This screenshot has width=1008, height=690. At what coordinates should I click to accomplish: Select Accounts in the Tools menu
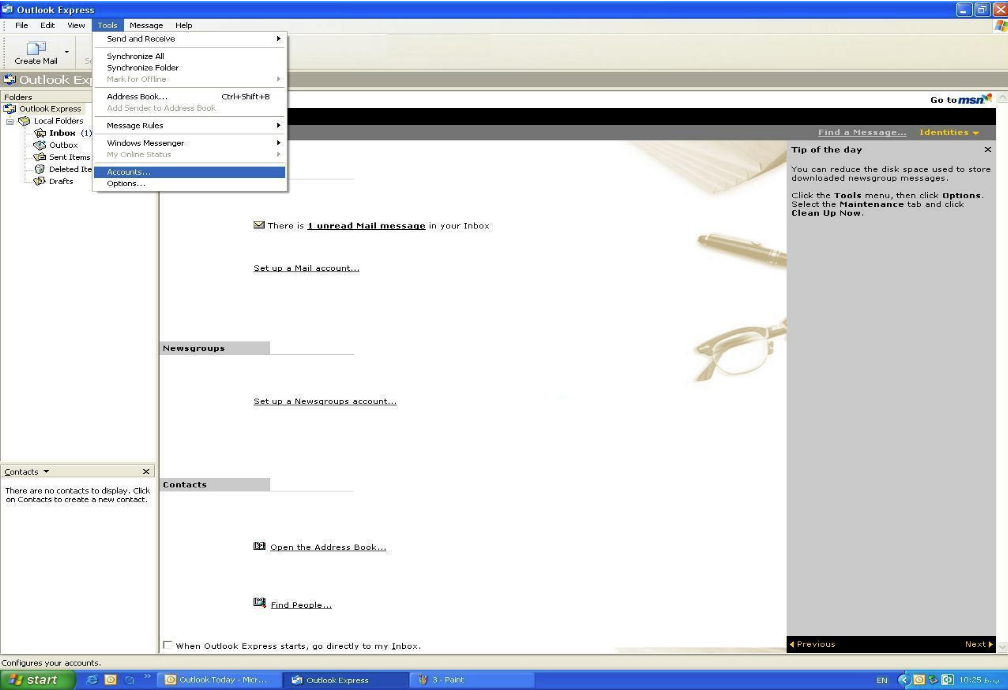point(190,172)
